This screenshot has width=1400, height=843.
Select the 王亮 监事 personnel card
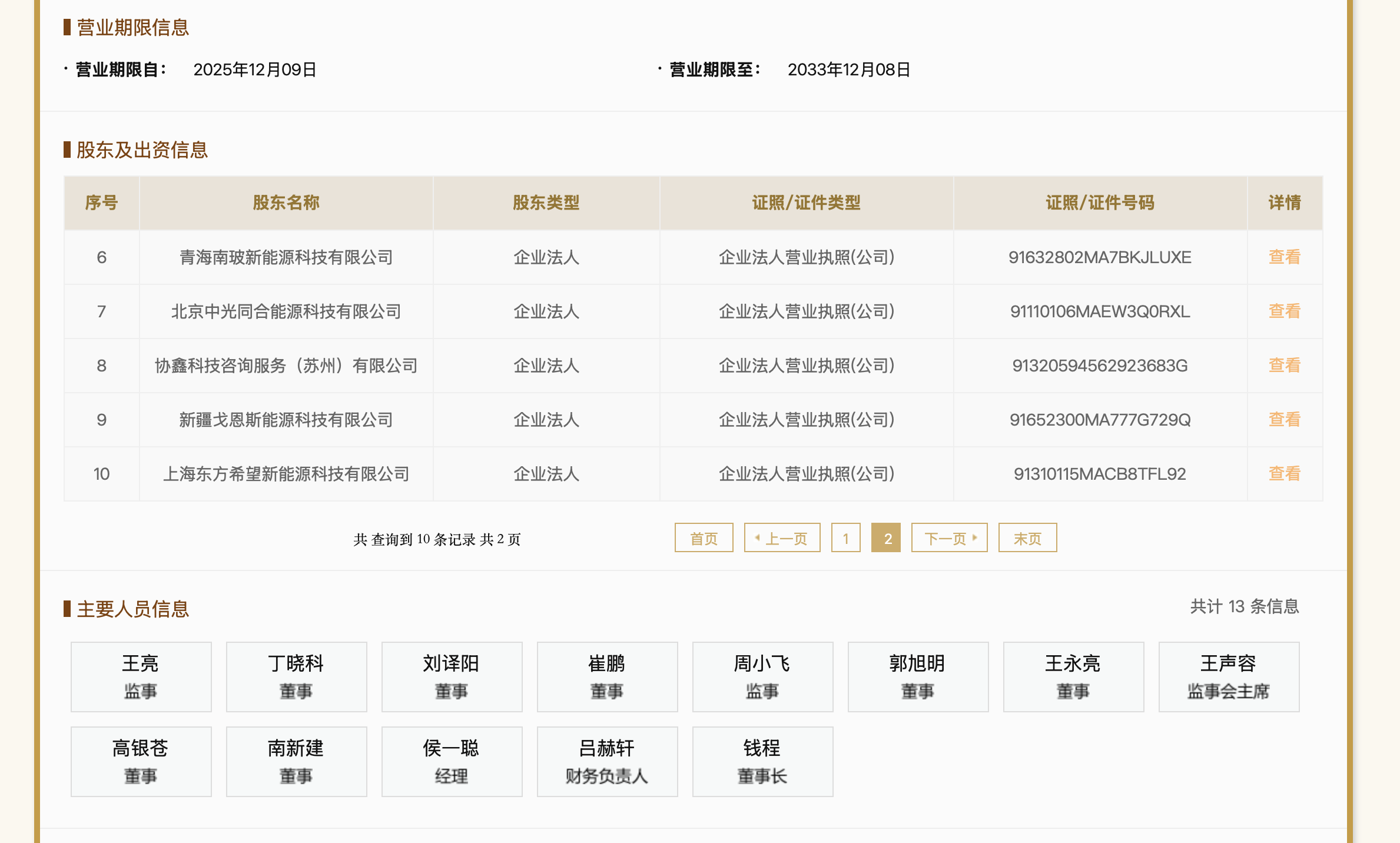[141, 676]
